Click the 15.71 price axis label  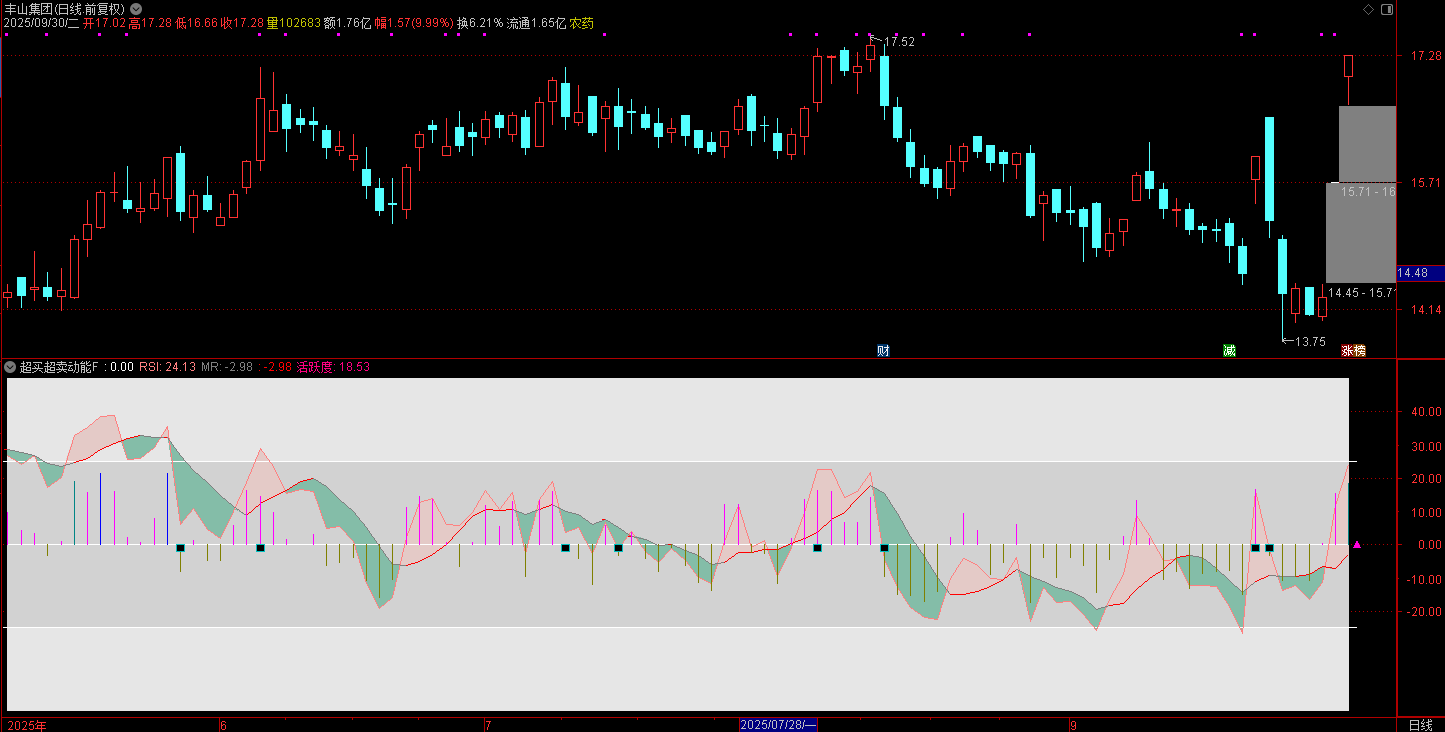(x=1426, y=183)
